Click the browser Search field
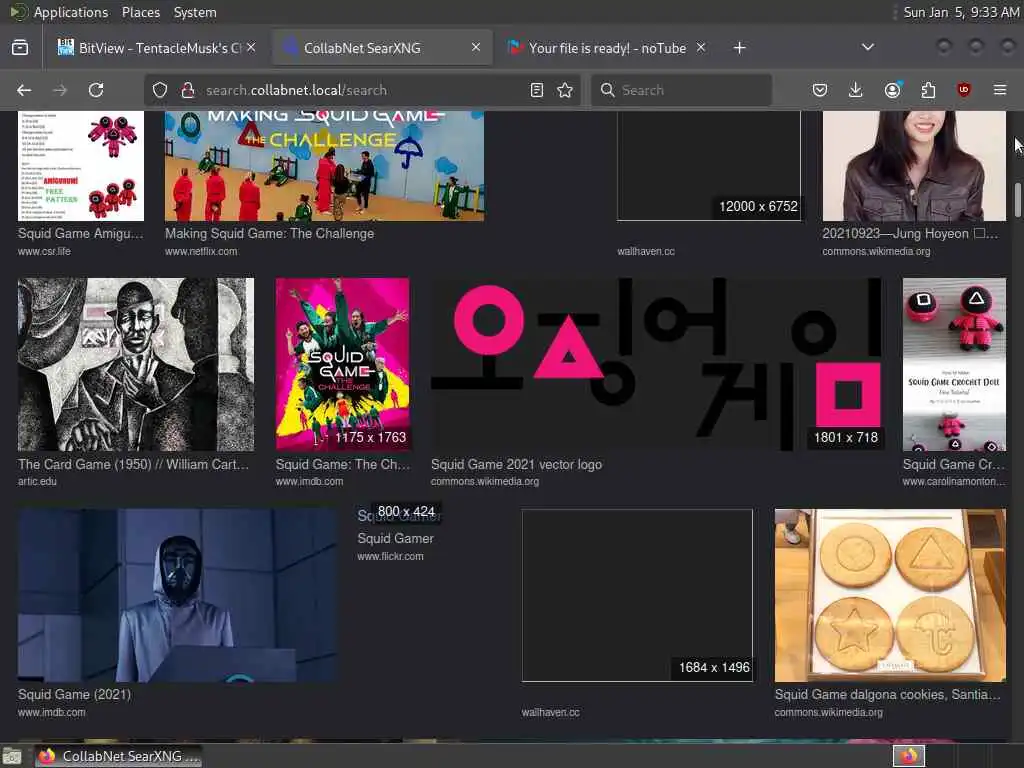 point(681,90)
